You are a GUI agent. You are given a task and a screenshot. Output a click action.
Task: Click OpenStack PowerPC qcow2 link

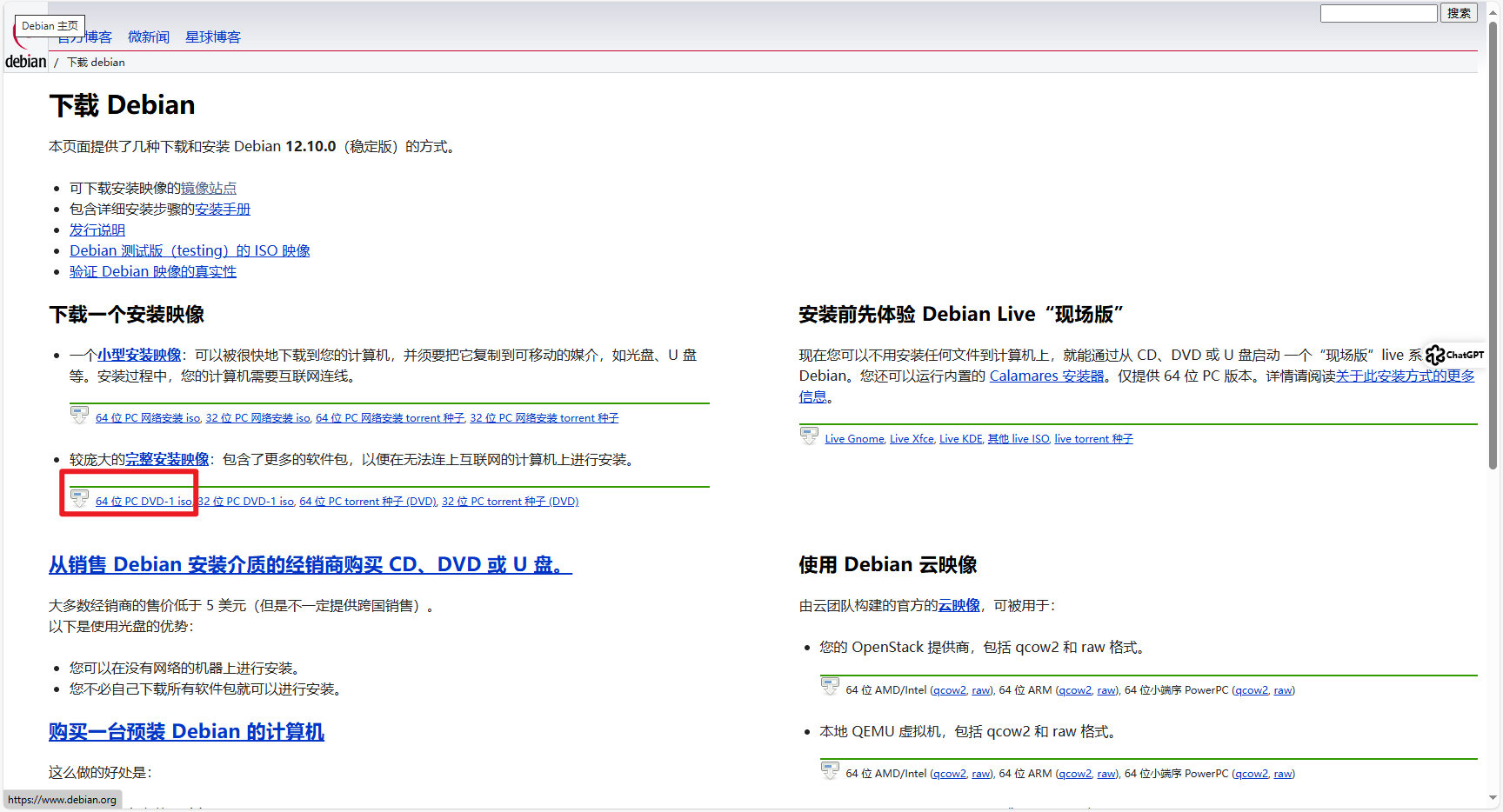pos(1252,690)
